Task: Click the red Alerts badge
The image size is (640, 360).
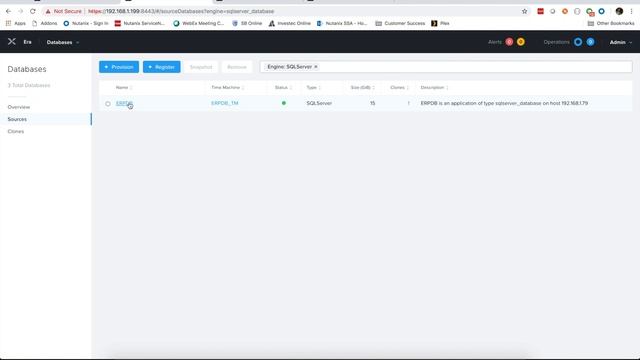Action: point(509,42)
